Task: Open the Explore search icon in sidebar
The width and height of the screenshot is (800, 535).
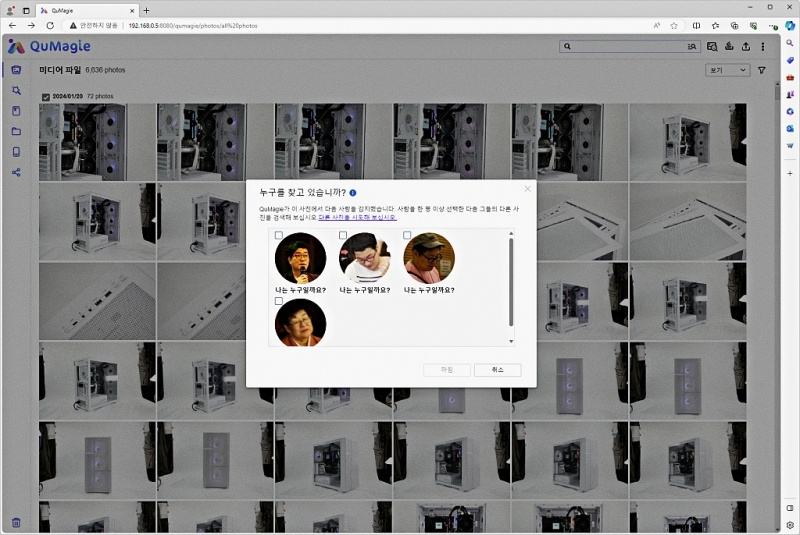Action: [16, 90]
